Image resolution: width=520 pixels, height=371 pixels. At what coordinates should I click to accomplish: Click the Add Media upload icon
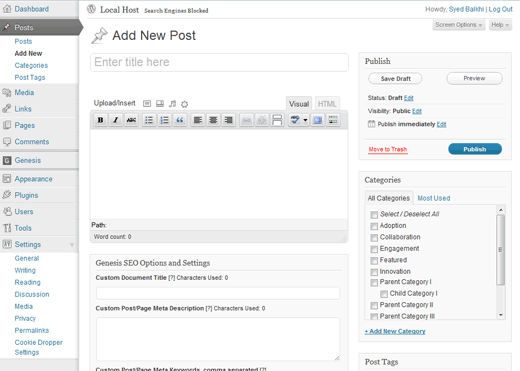(184, 104)
